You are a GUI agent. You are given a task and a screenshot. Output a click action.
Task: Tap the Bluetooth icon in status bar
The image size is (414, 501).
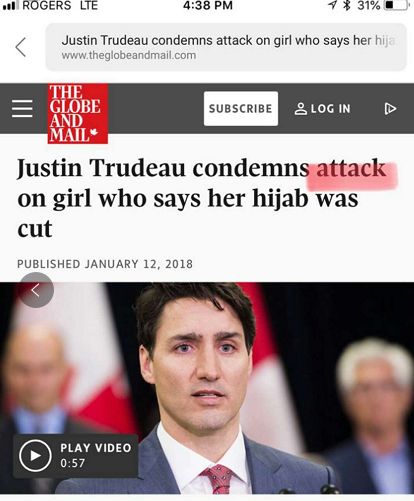click(x=347, y=5)
